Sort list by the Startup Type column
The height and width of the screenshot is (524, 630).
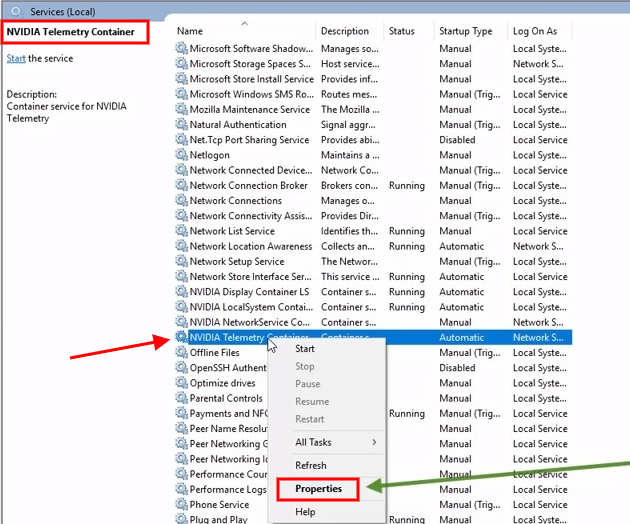(467, 31)
